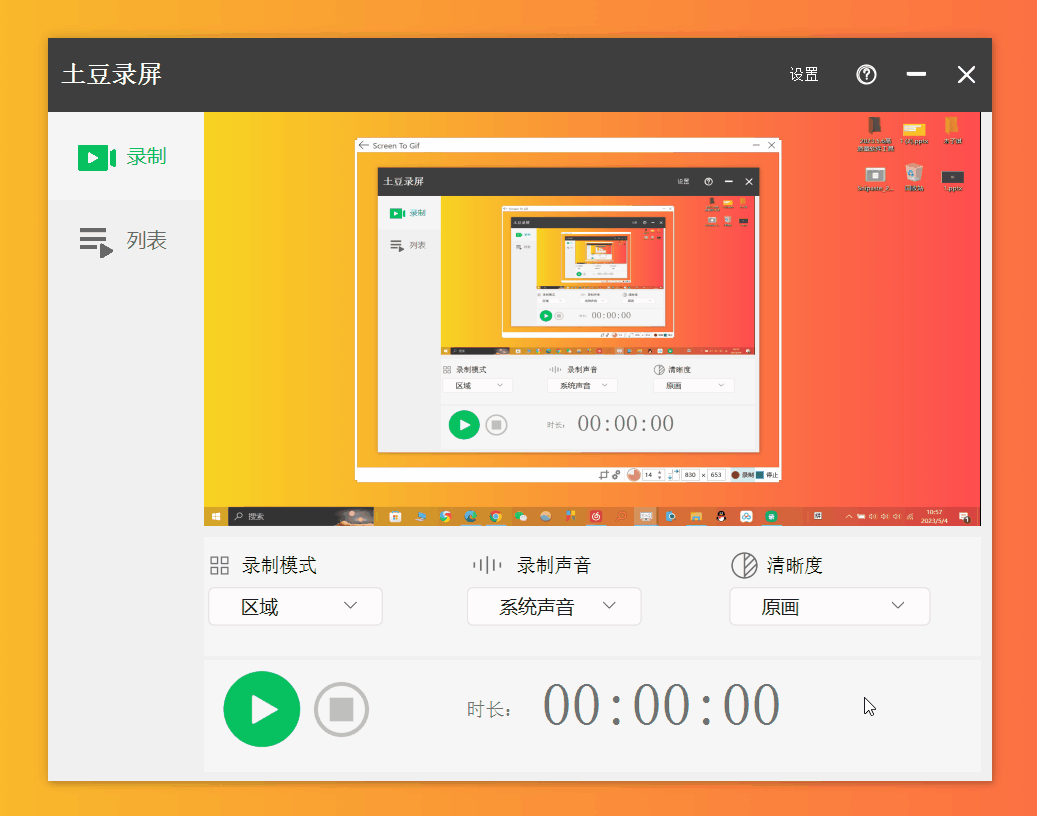Click the gears icon in Screen To Gif toolbar preview
This screenshot has width=1037, height=816.
(x=616, y=475)
